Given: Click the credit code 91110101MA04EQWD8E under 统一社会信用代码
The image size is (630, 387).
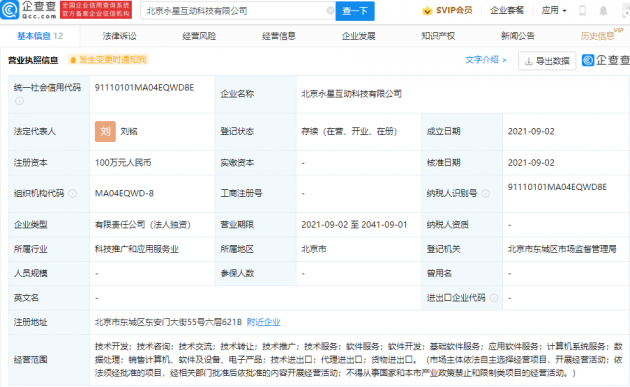Looking at the screenshot, I should 144,88.
